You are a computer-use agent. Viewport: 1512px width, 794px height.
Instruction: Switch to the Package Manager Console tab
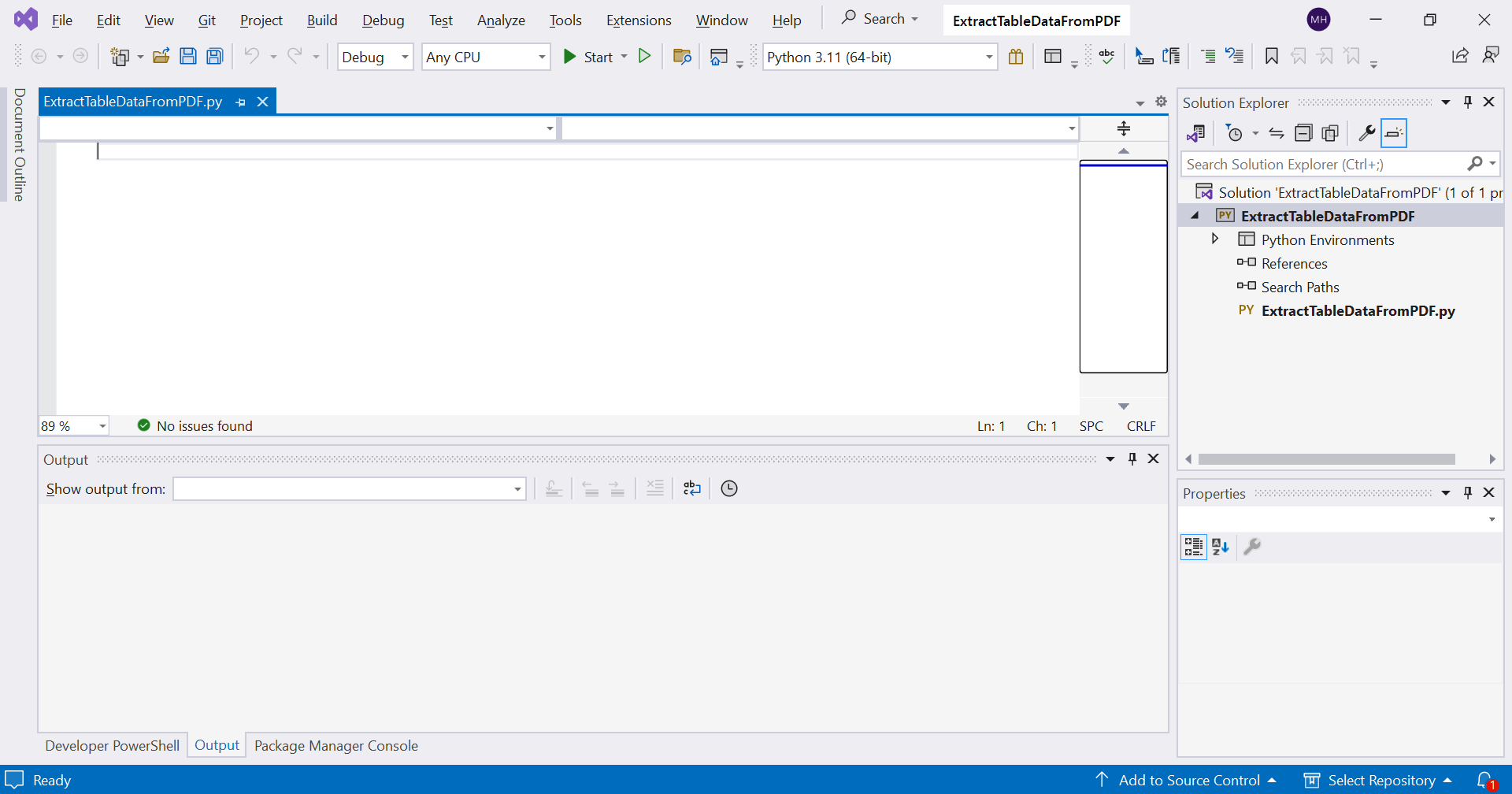pos(336,745)
